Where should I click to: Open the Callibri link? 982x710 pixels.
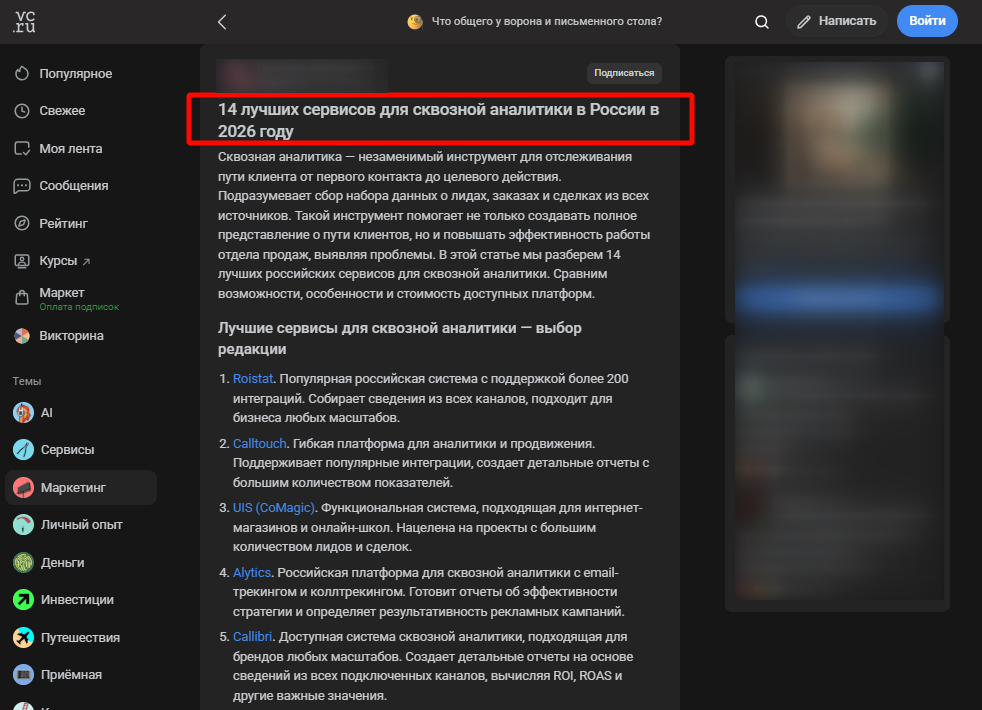click(252, 637)
